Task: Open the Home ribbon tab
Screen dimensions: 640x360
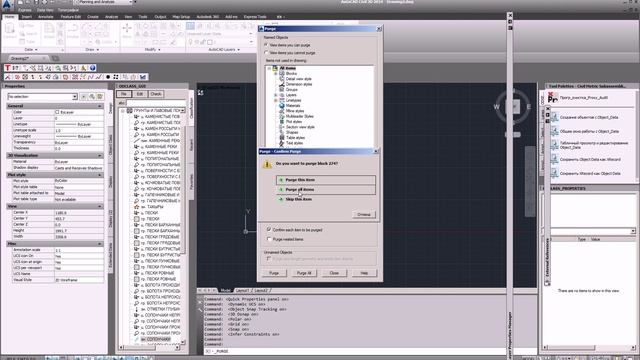Action: click(x=9, y=17)
